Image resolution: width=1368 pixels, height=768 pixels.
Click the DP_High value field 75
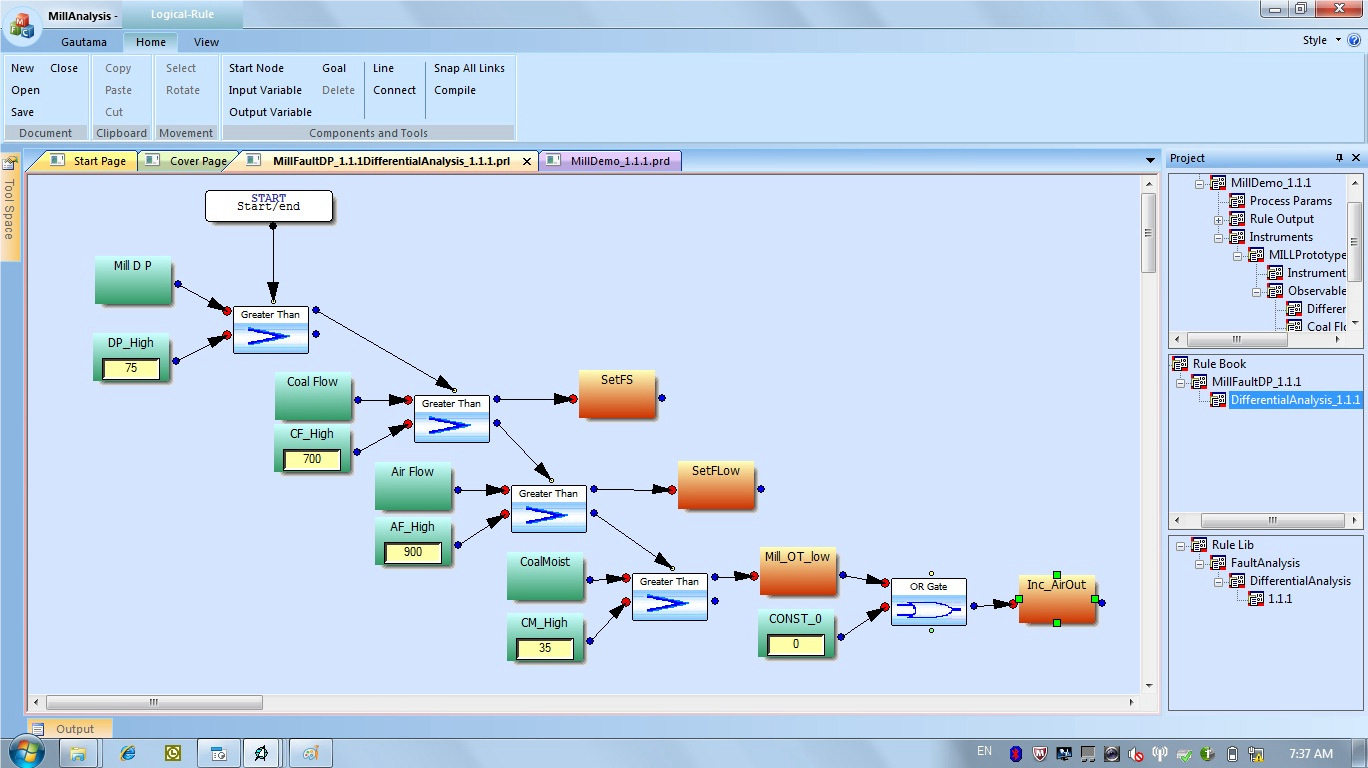point(131,368)
